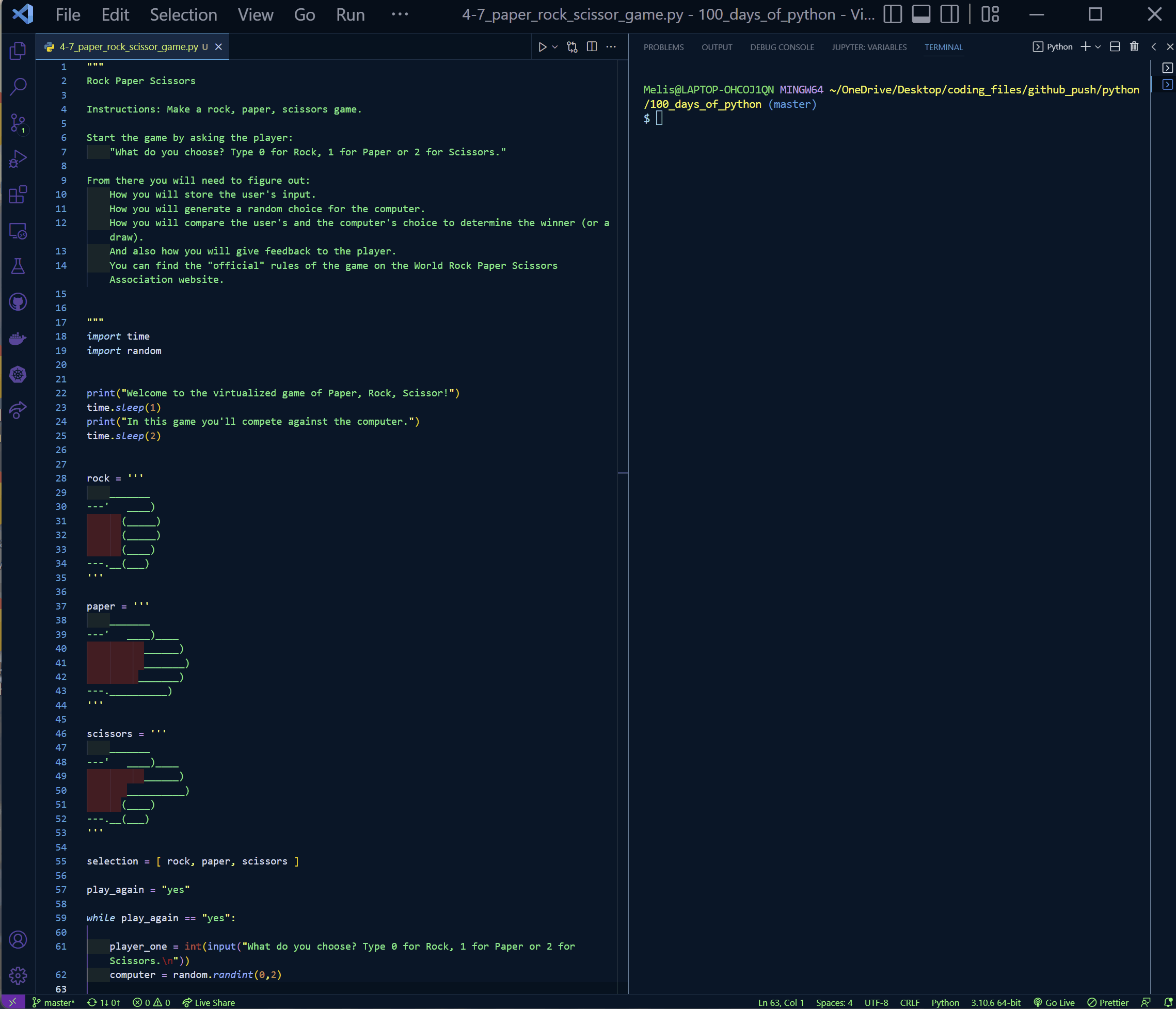The height and width of the screenshot is (1009, 1176).
Task: Click Ln 63, Col 1 cursor position
Action: [781, 1002]
